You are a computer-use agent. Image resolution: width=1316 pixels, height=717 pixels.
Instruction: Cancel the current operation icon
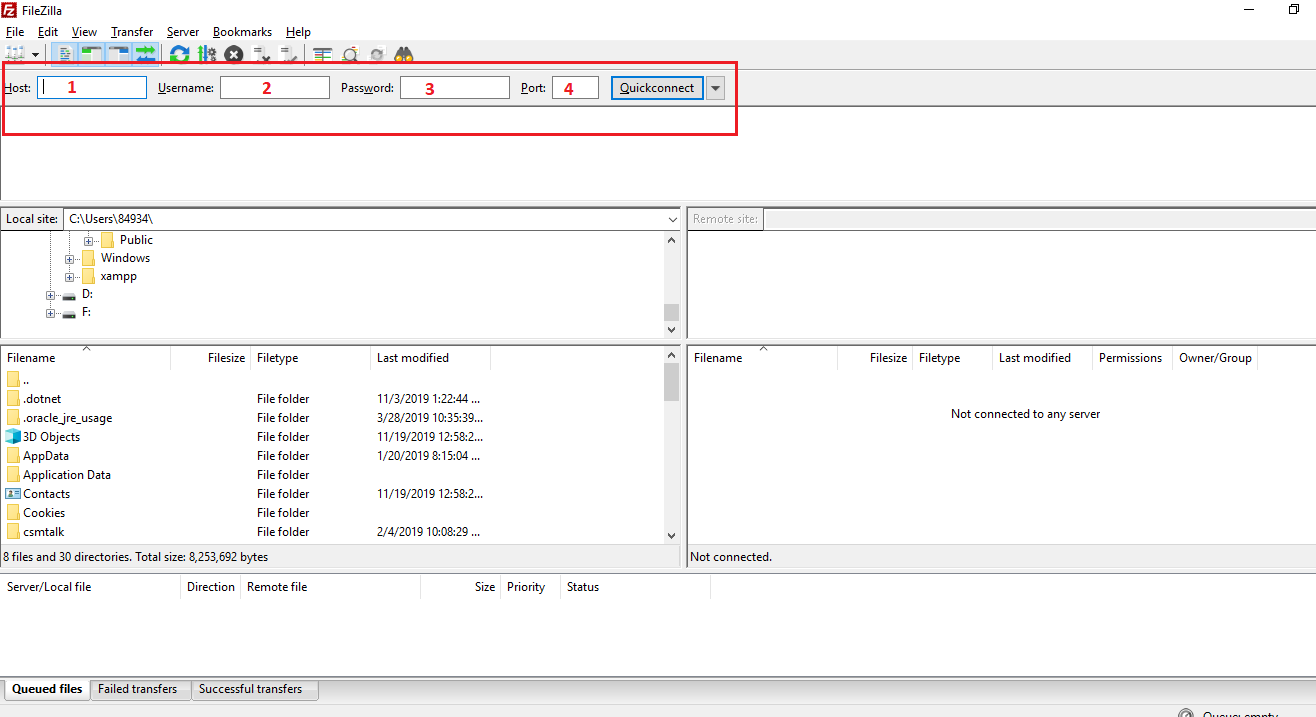pyautogui.click(x=234, y=54)
